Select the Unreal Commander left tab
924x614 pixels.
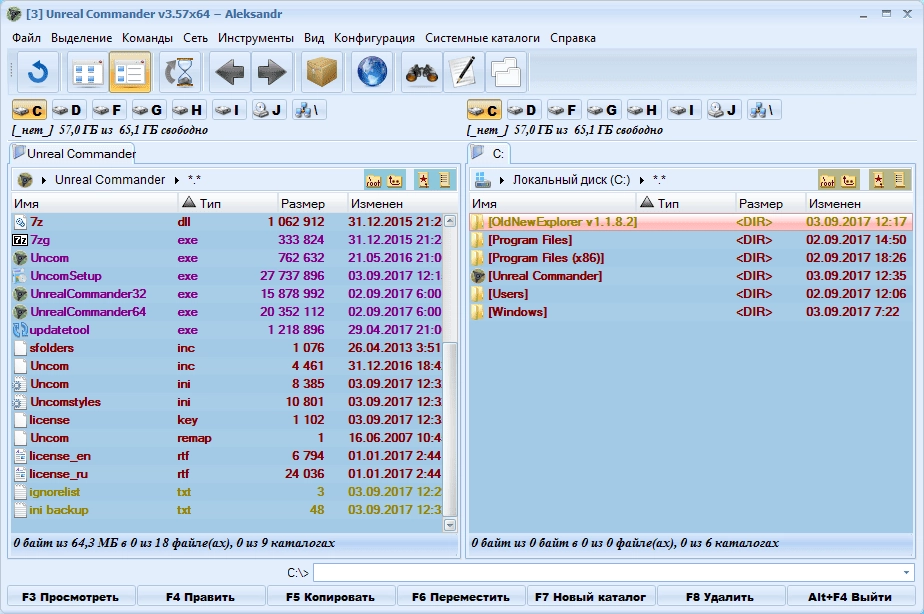73,154
